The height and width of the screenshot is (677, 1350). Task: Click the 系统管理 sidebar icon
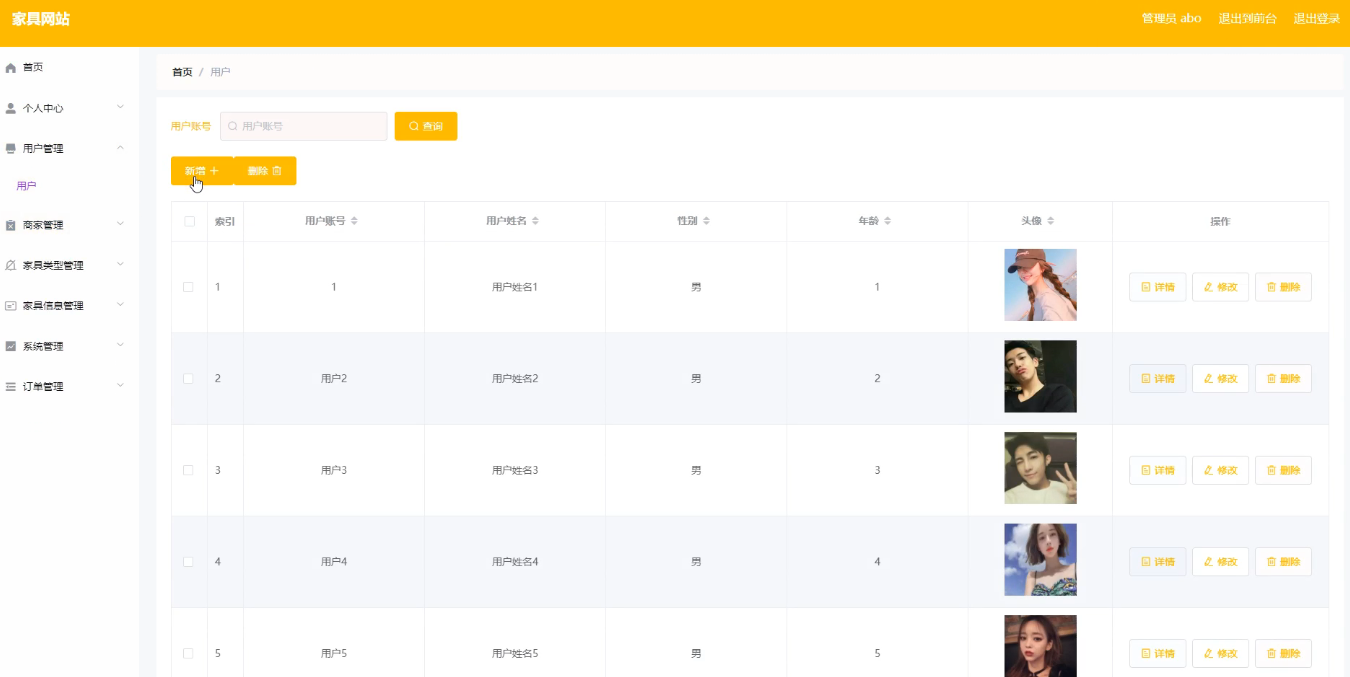point(11,347)
